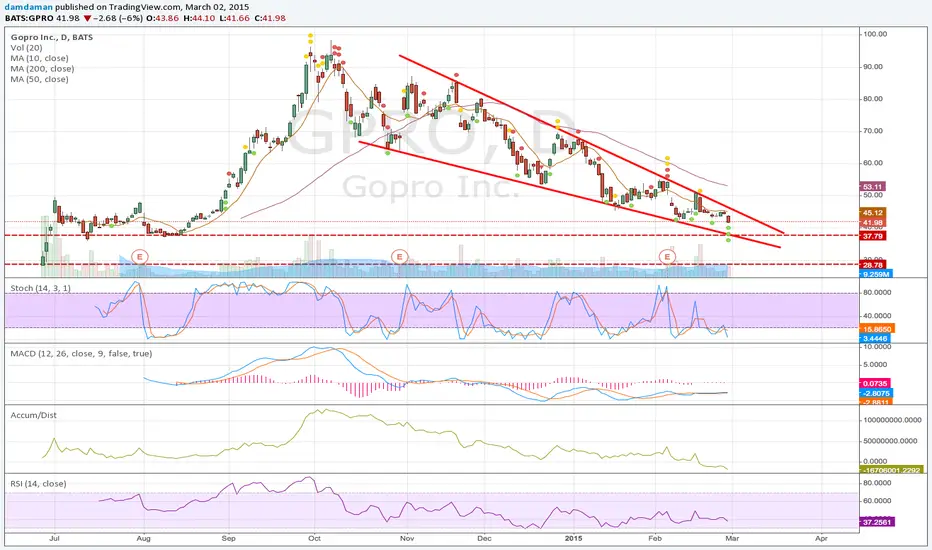Click the Mar label on time axis

[x=732, y=538]
